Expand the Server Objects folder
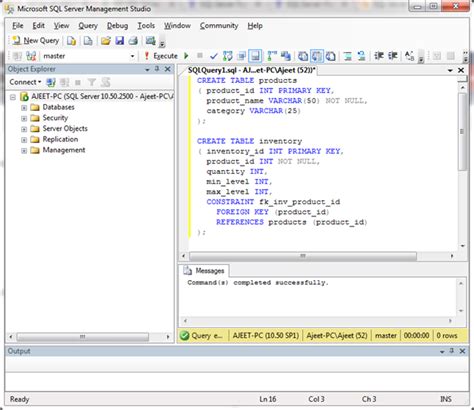 click(24, 129)
